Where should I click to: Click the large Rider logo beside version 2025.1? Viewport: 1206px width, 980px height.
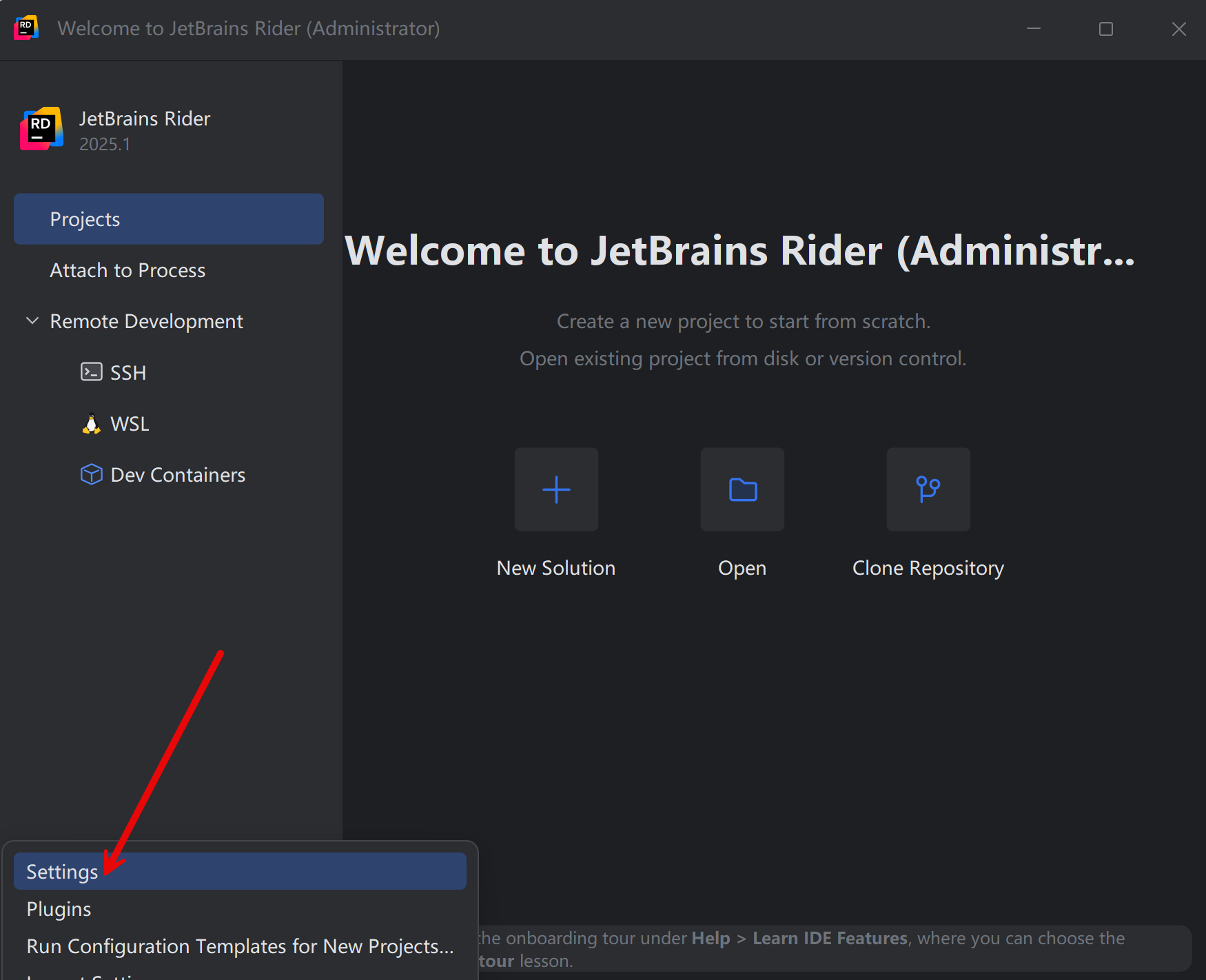(x=41, y=129)
